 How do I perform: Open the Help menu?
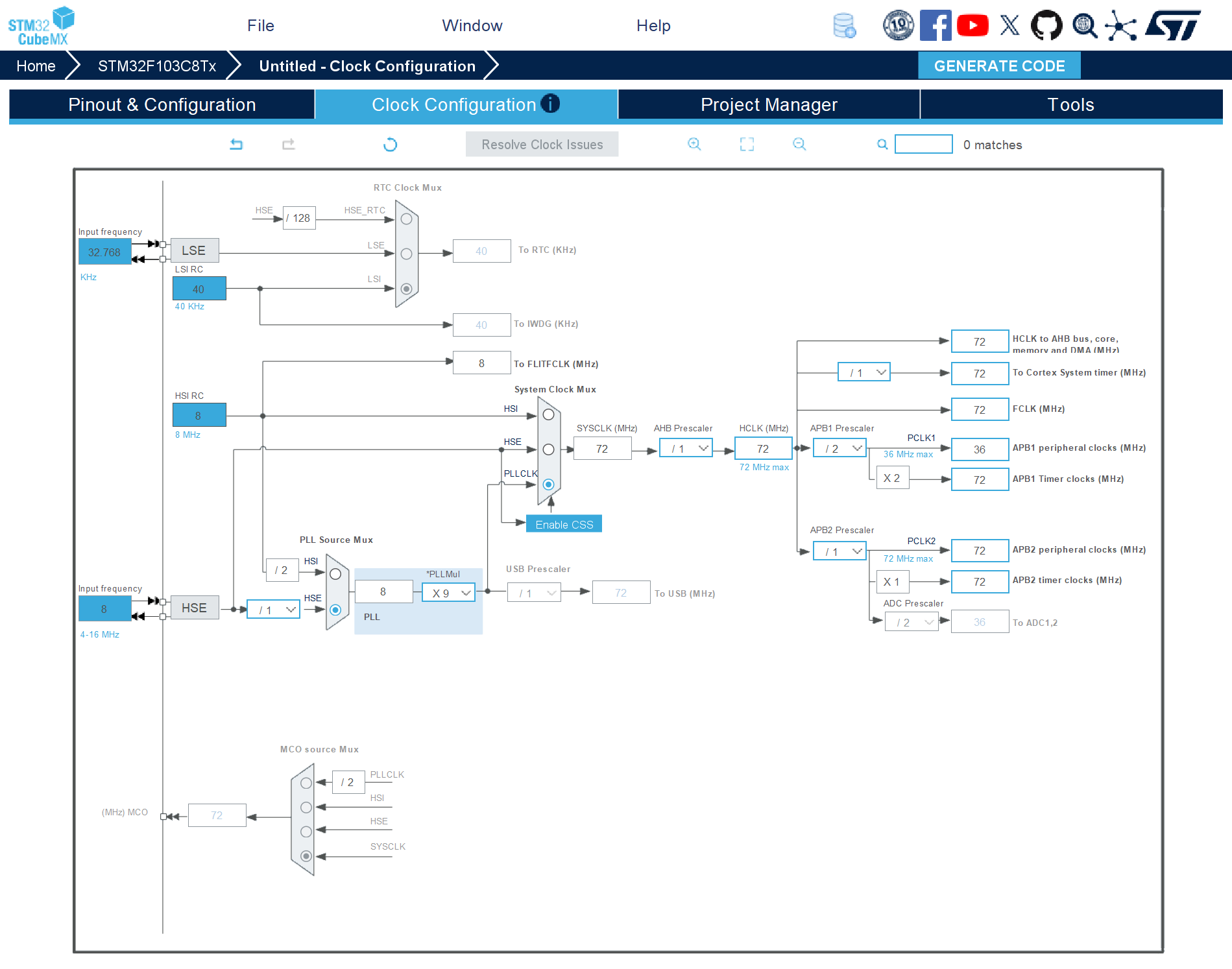(653, 25)
